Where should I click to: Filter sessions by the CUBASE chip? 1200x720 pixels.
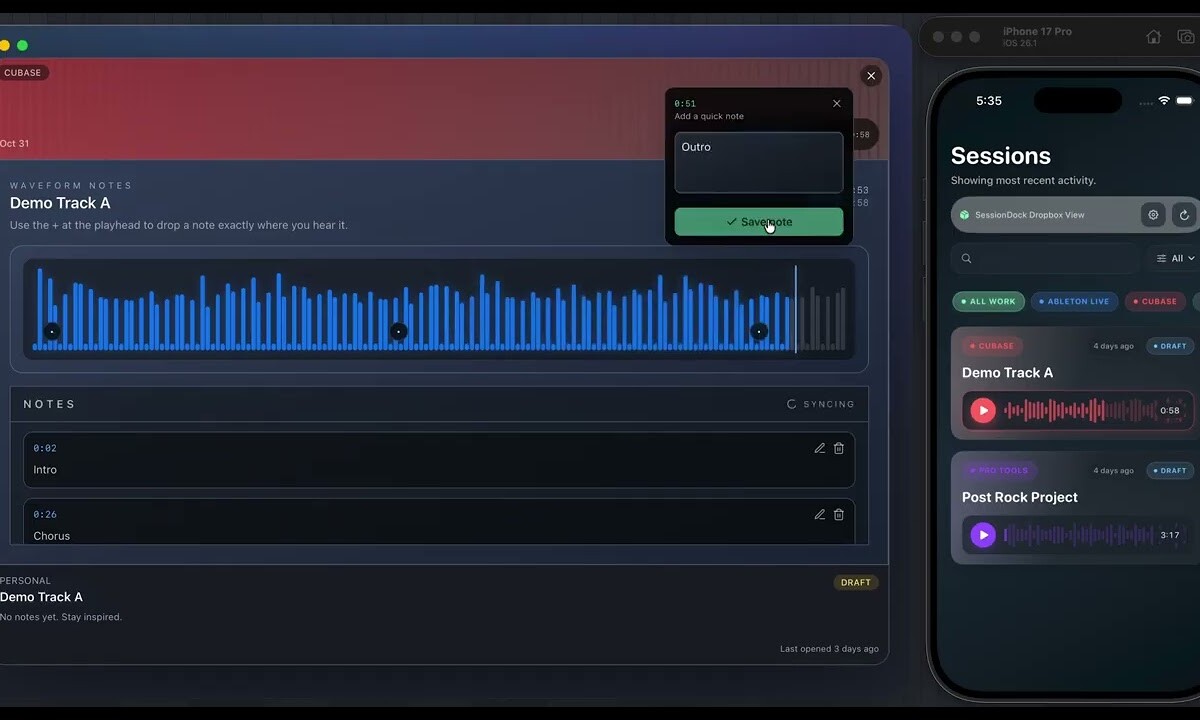1155,301
